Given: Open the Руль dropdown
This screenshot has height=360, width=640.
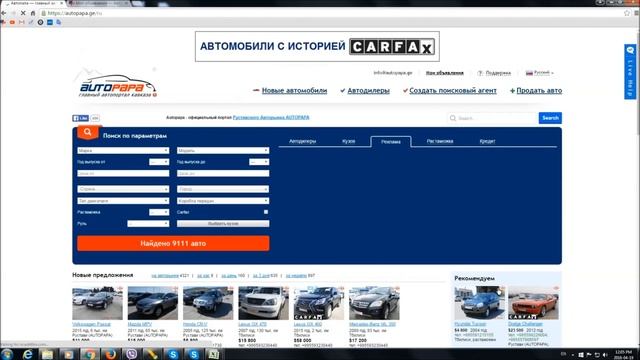Looking at the screenshot, I should 148,224.
